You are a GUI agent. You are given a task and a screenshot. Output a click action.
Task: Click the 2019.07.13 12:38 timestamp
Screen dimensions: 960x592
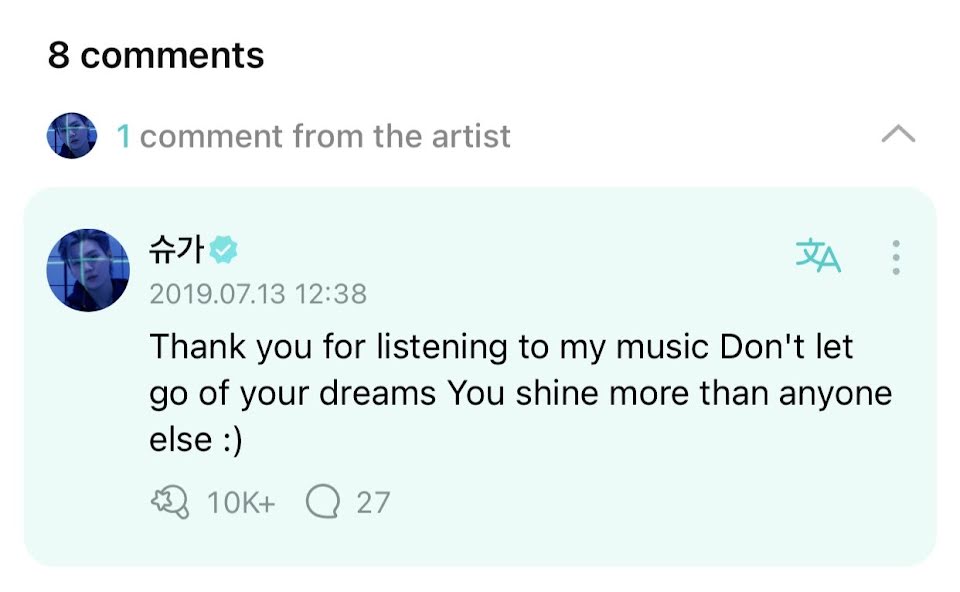(x=257, y=294)
